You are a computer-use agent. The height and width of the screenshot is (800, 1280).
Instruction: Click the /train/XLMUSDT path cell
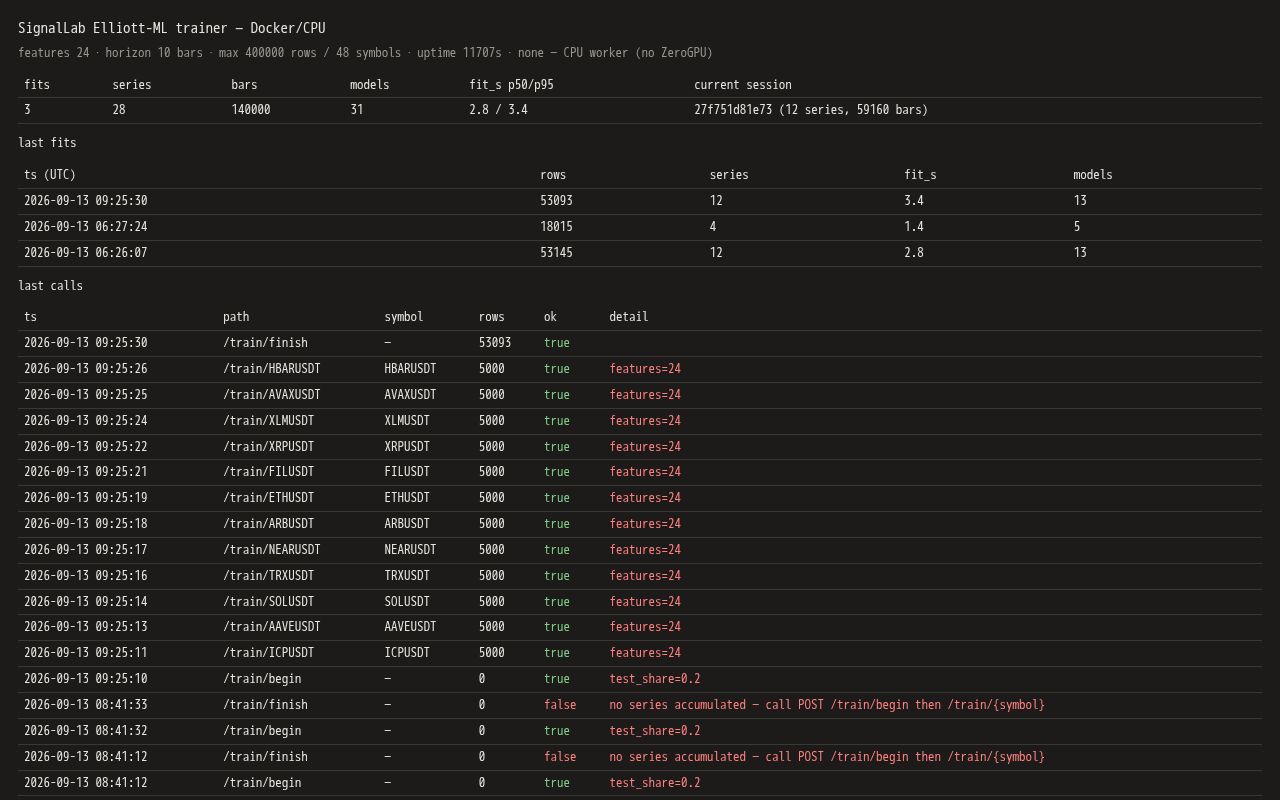(268, 421)
